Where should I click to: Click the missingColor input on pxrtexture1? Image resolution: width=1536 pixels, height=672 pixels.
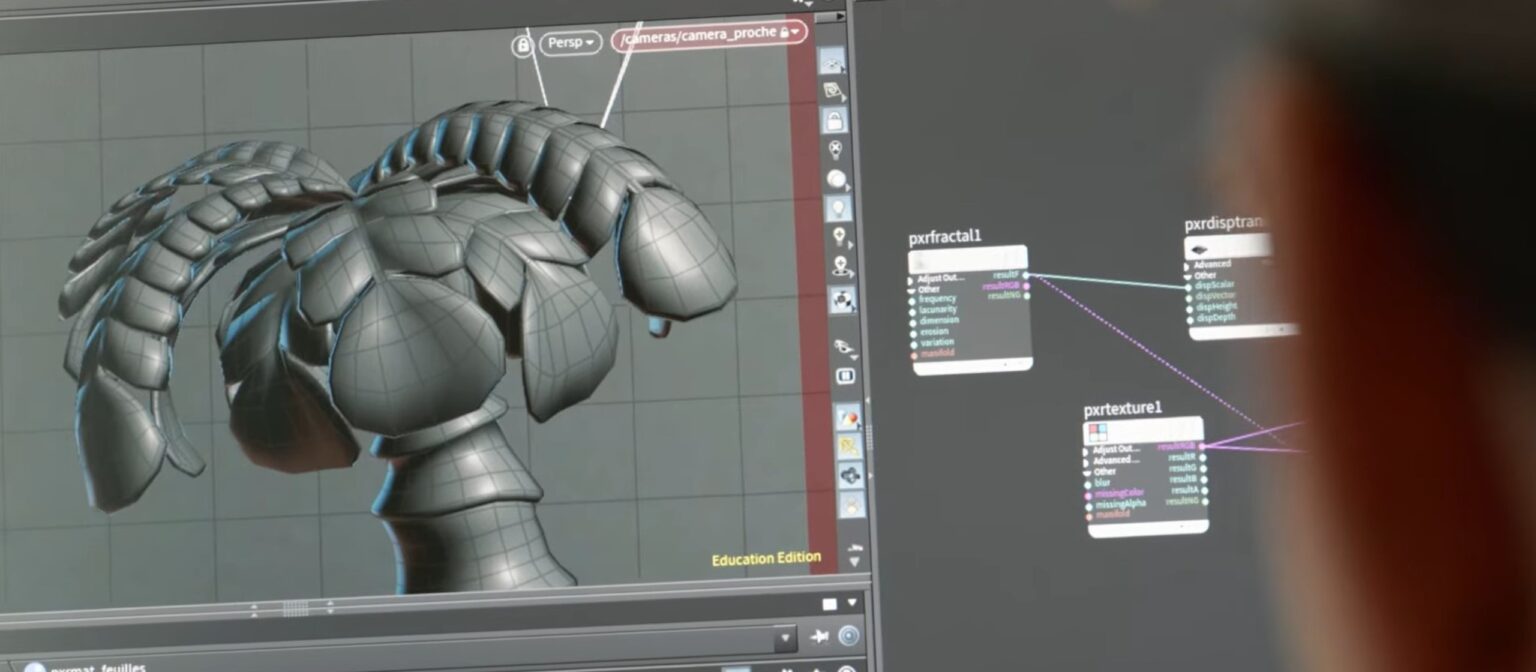pos(1089,494)
